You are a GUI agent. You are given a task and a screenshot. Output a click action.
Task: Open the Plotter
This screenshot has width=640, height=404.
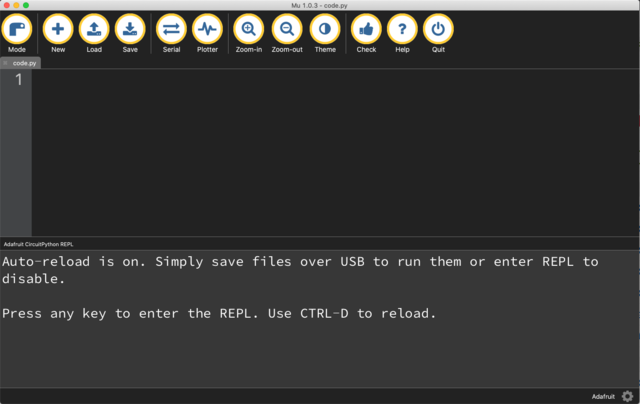coord(207,33)
